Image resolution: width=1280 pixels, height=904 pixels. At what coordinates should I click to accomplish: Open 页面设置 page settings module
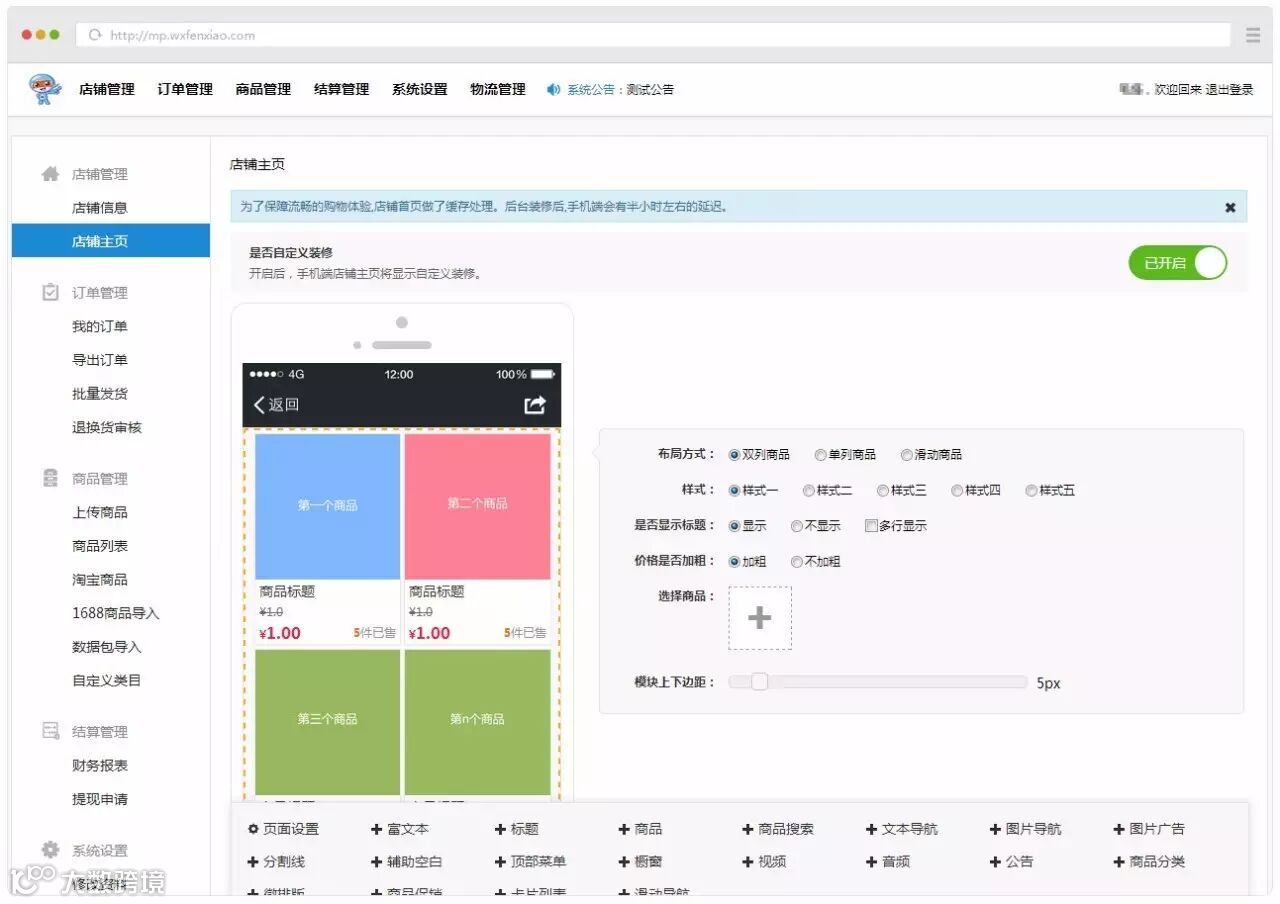click(284, 829)
